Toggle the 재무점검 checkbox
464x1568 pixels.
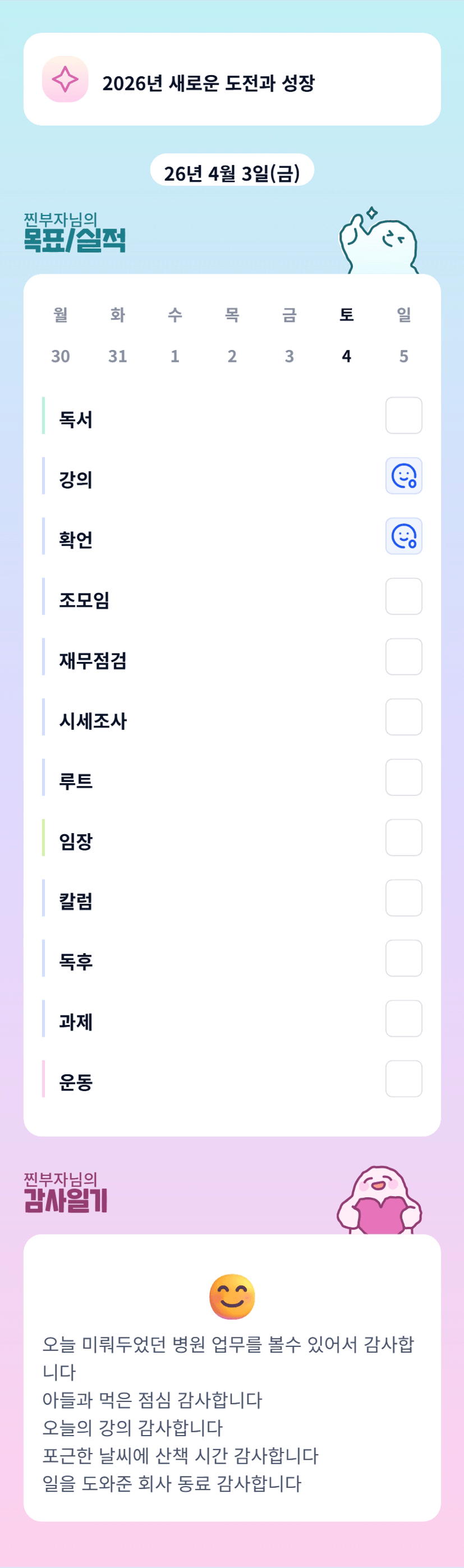tap(404, 656)
